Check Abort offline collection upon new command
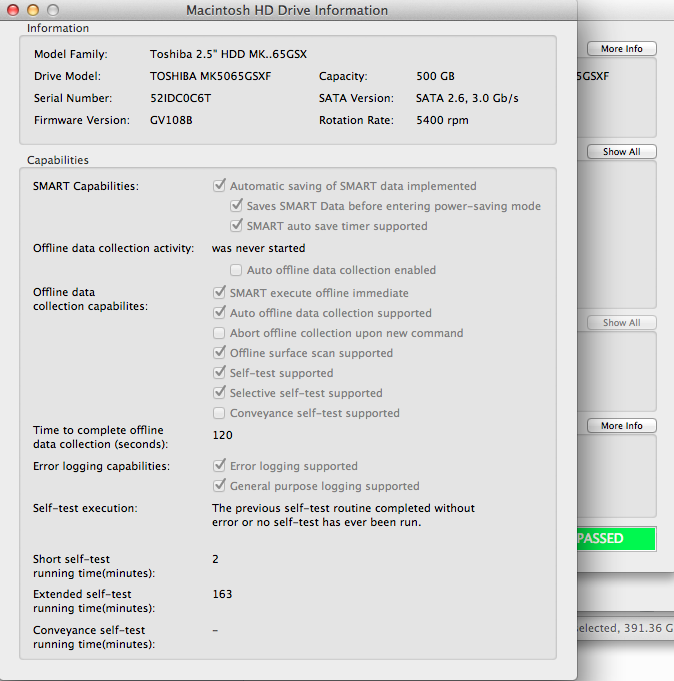Image resolution: width=674 pixels, height=681 pixels. click(219, 333)
